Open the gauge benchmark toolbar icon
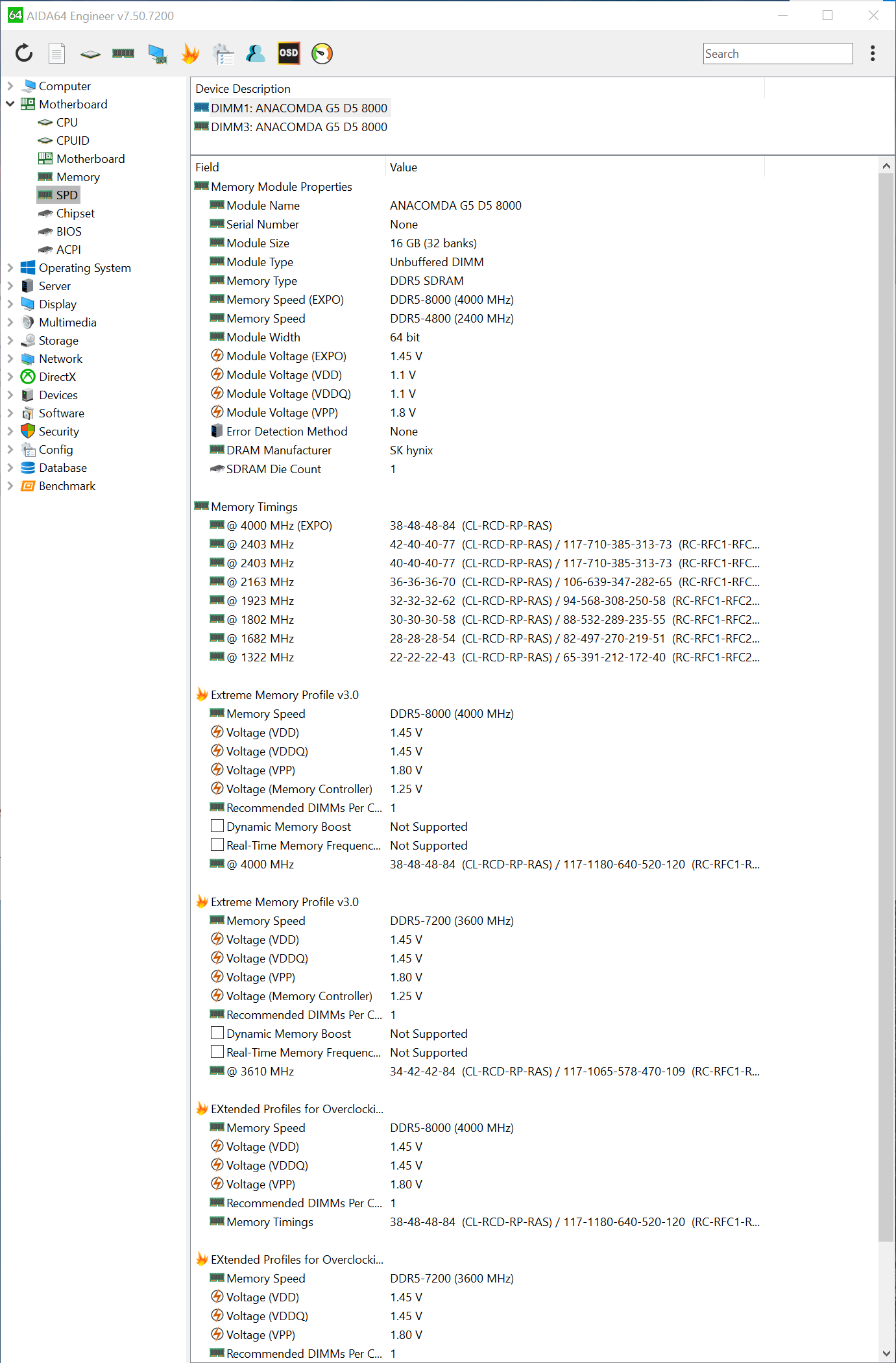 322,53
